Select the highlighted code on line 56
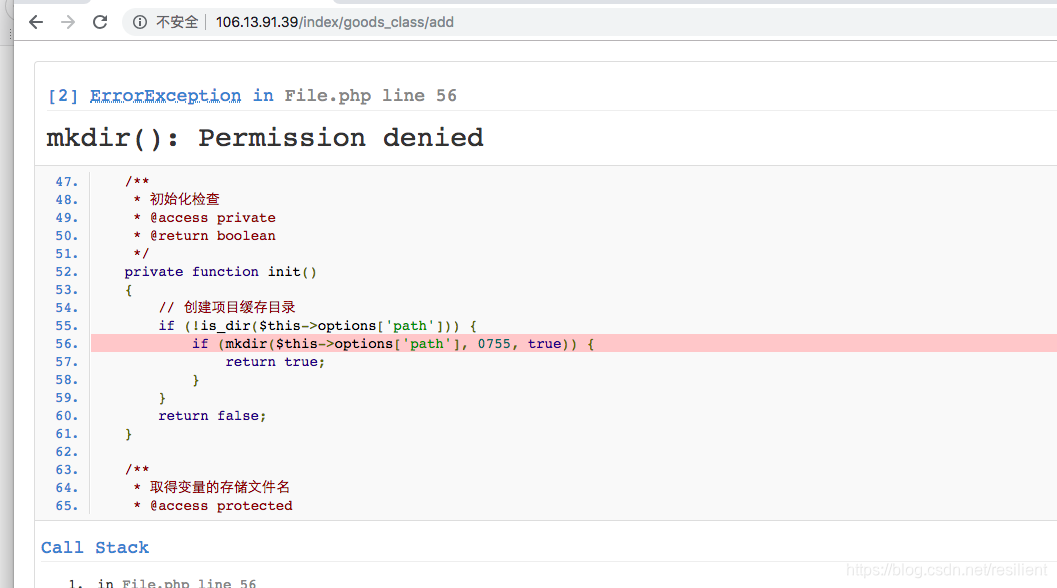 point(393,344)
